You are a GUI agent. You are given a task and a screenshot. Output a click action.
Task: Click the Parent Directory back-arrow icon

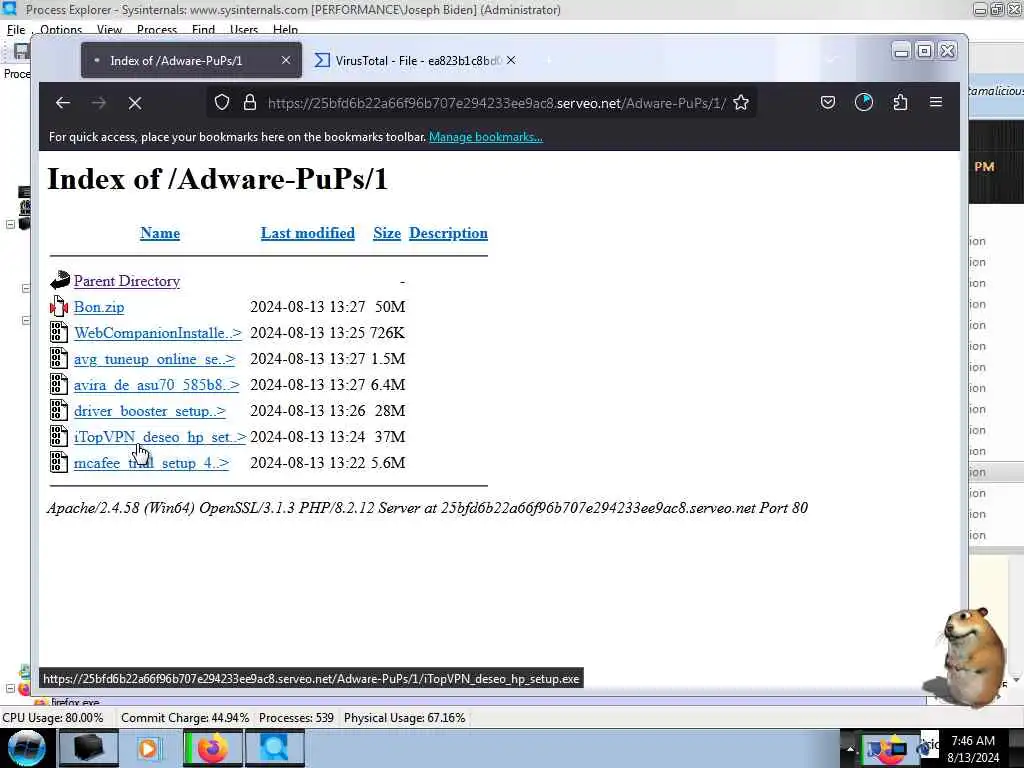(59, 280)
